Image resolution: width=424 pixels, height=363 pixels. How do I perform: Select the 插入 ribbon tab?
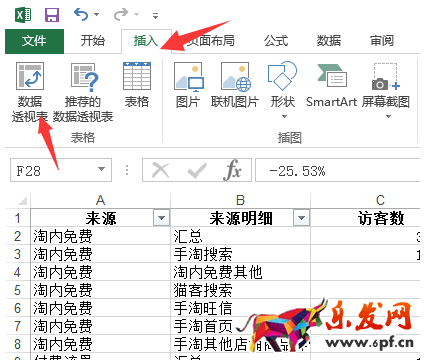click(x=146, y=41)
